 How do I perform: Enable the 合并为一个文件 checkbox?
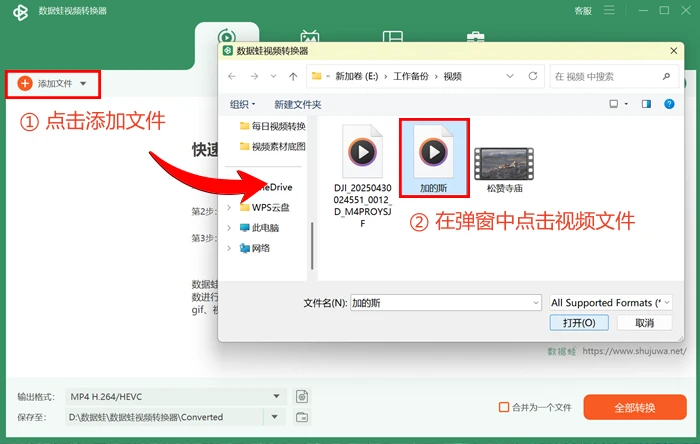[x=504, y=407]
